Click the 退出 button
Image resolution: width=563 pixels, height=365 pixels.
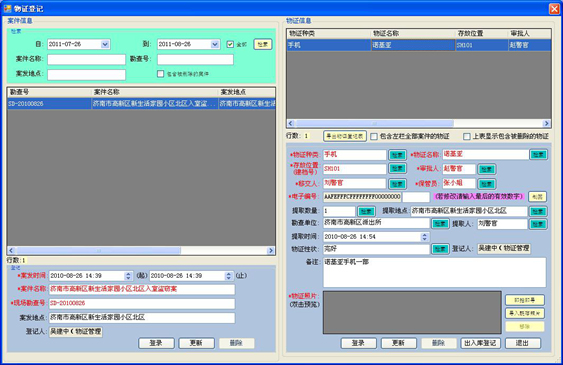[522, 343]
